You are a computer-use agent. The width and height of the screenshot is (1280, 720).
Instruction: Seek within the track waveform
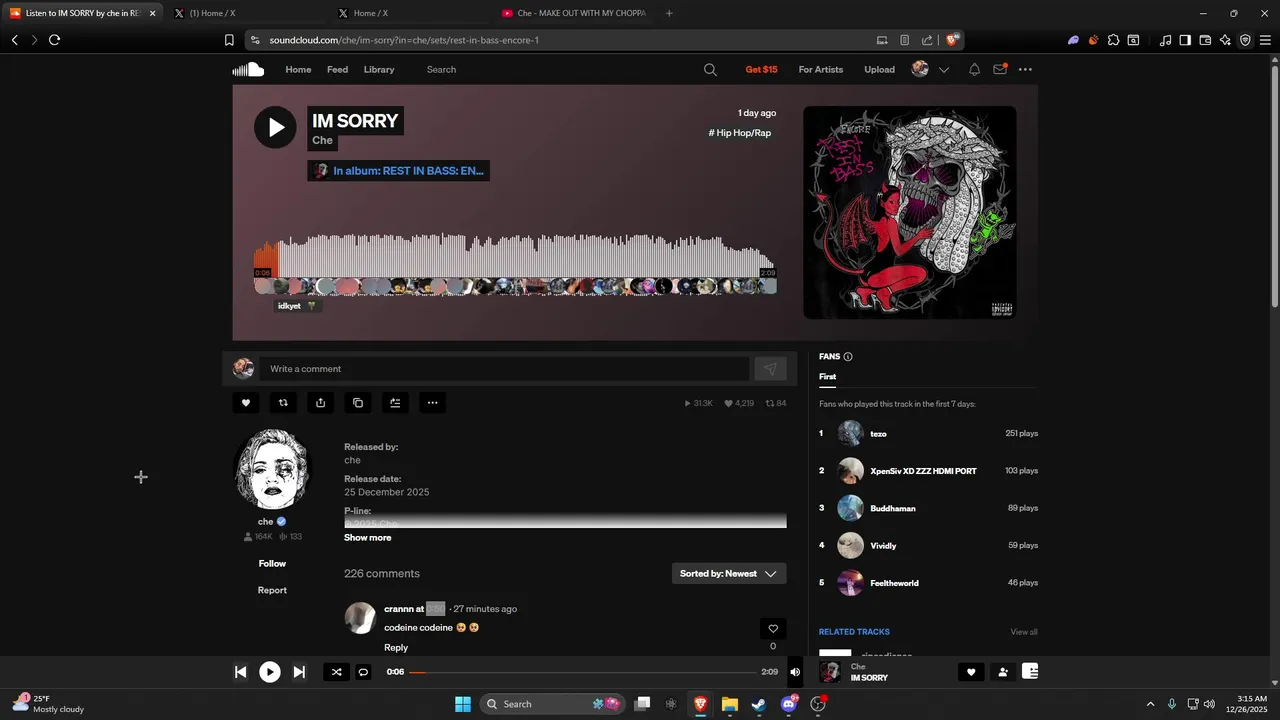pyautogui.click(x=515, y=256)
